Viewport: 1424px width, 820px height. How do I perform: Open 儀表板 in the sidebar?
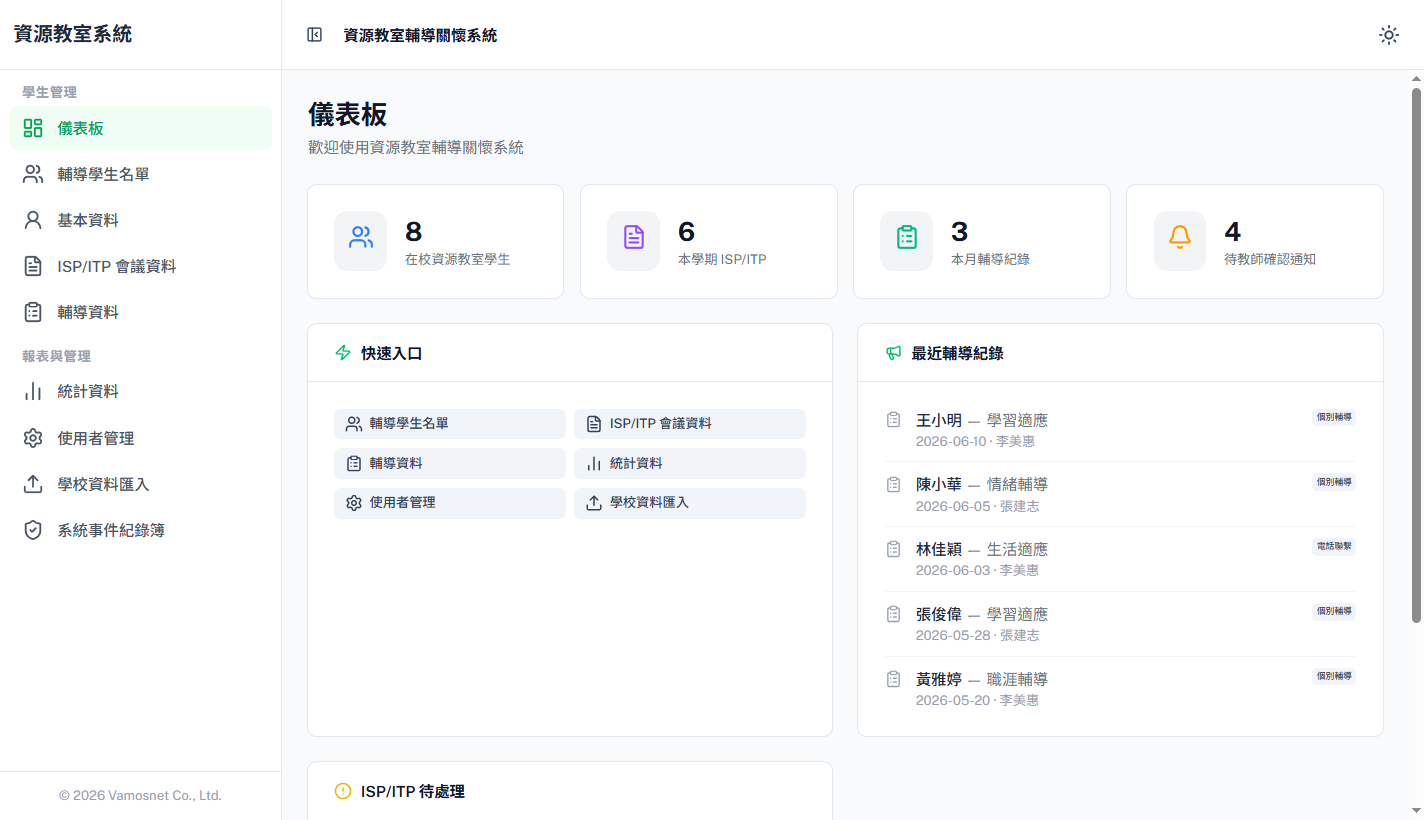140,128
